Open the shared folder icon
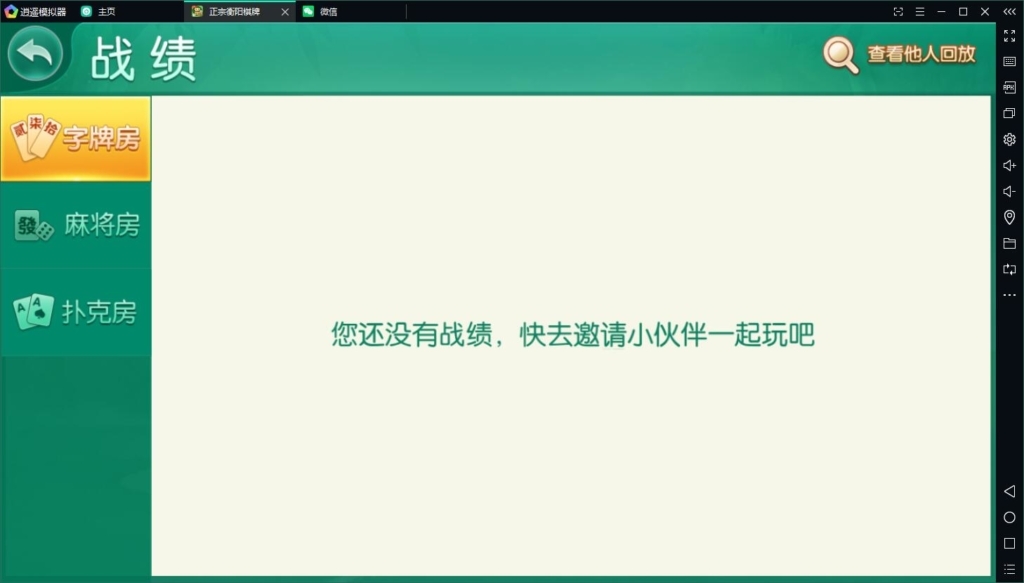This screenshot has width=1024, height=583. coord(1009,242)
